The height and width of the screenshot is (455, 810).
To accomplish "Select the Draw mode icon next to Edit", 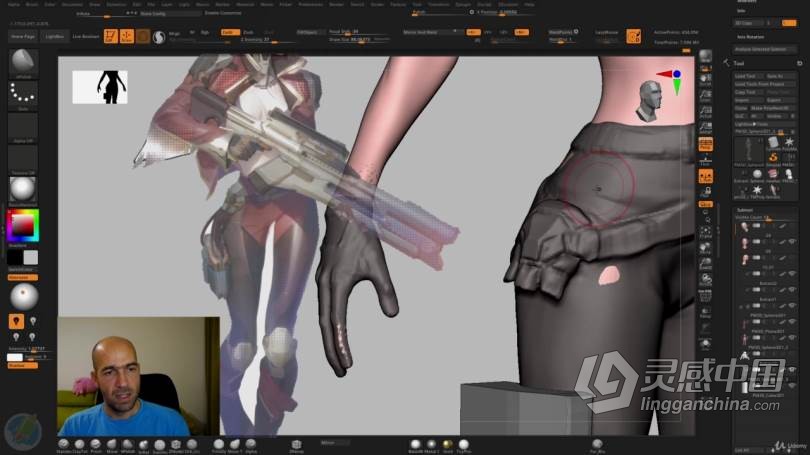I will (x=127, y=36).
